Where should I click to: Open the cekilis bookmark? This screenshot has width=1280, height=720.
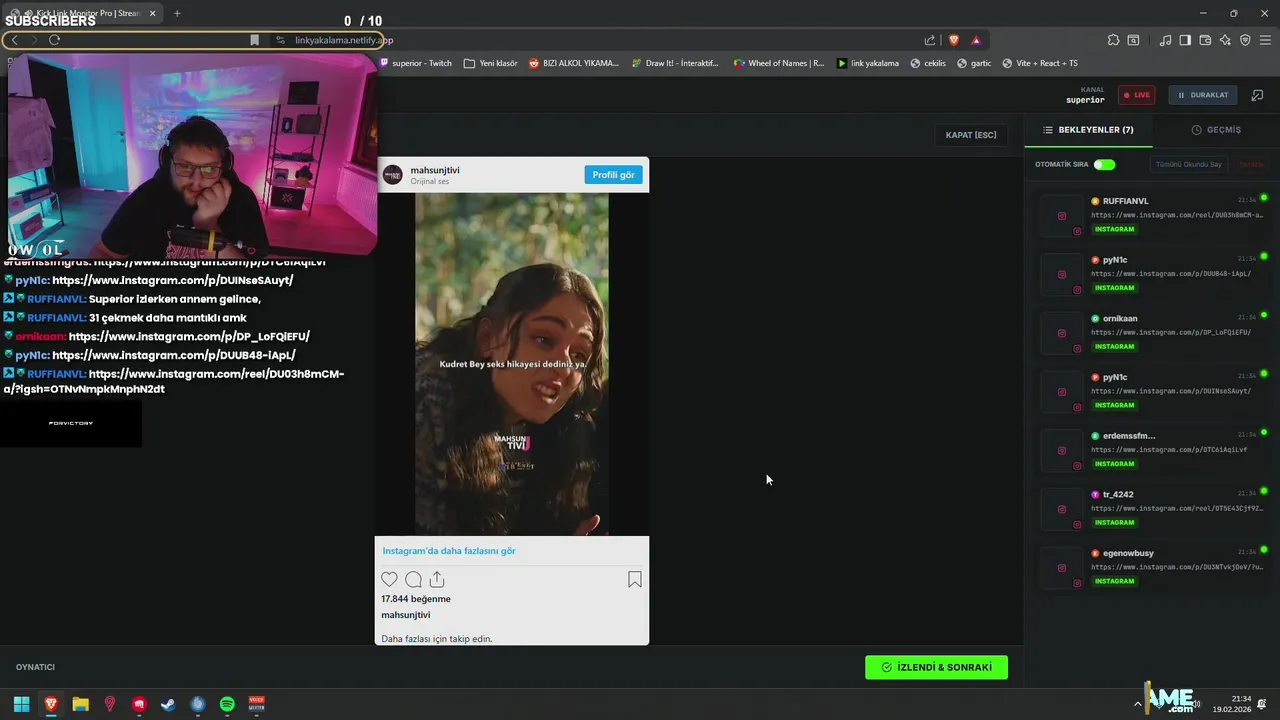click(928, 63)
